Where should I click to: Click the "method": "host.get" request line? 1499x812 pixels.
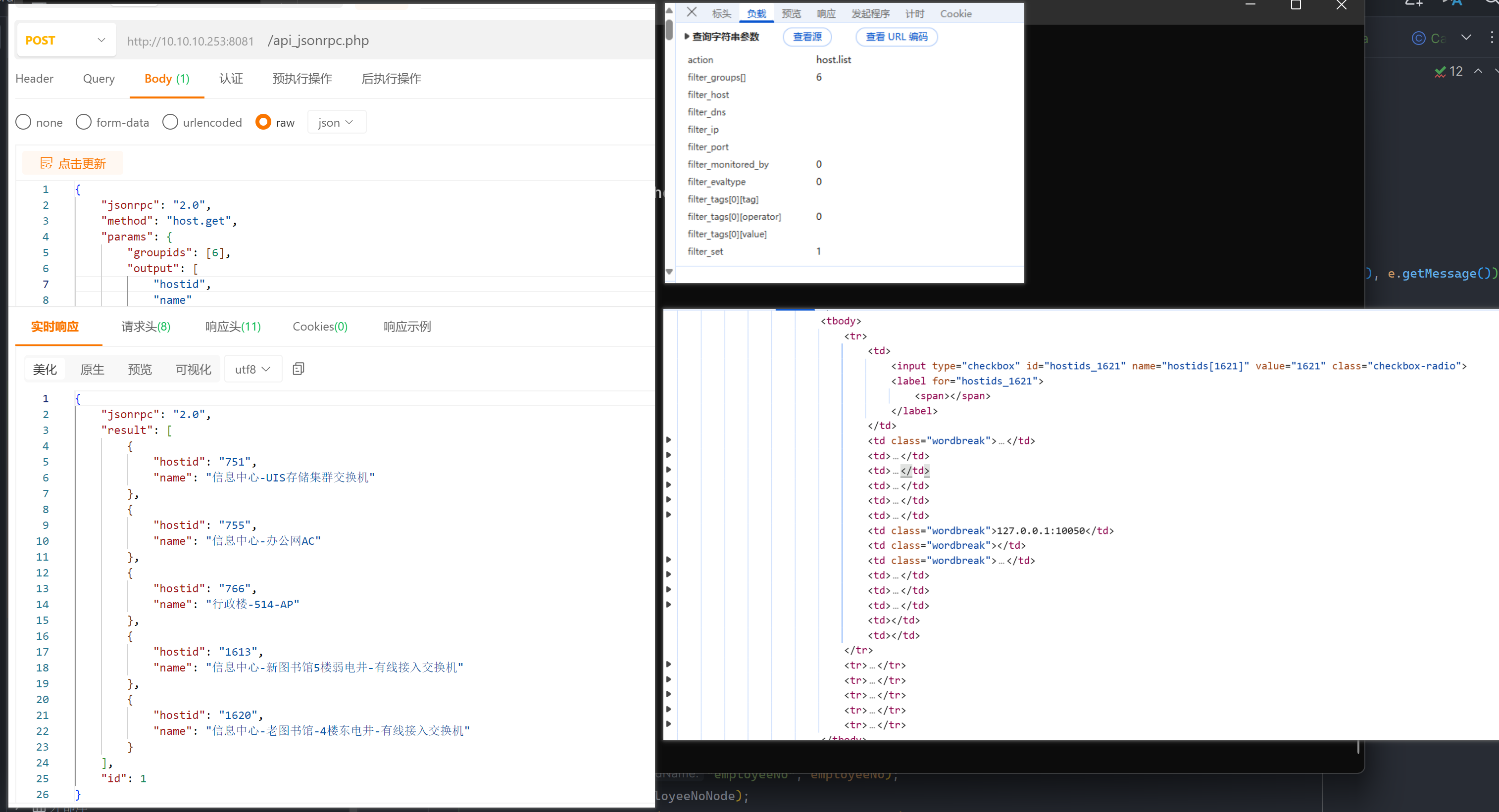(169, 221)
